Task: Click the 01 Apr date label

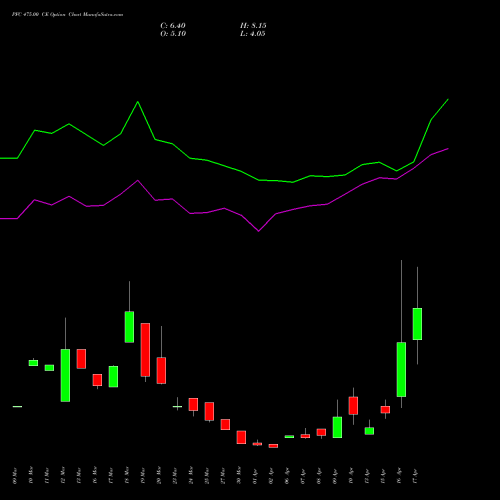Action: tap(255, 476)
